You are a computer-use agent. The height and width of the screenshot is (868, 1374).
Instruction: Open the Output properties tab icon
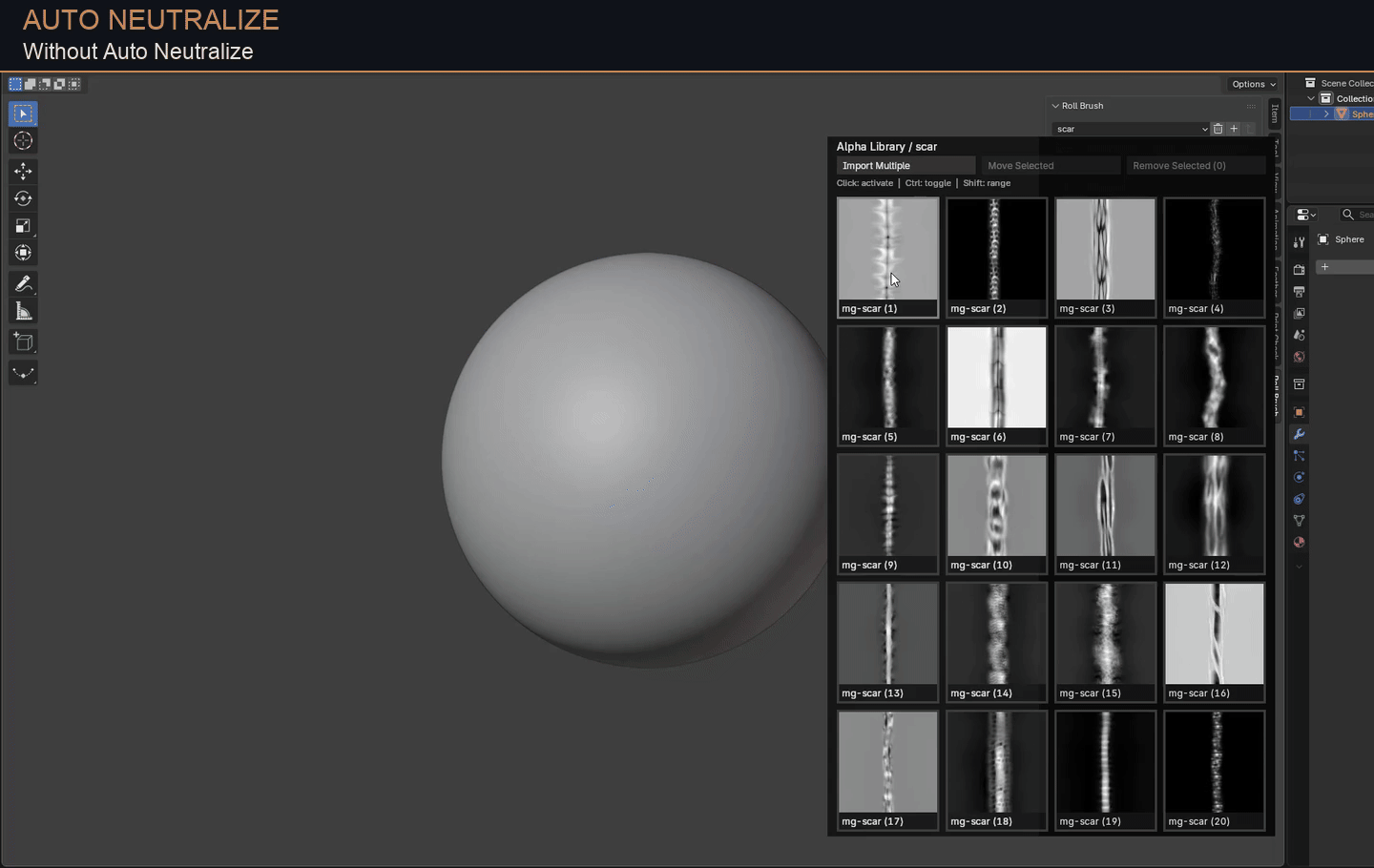(1299, 292)
